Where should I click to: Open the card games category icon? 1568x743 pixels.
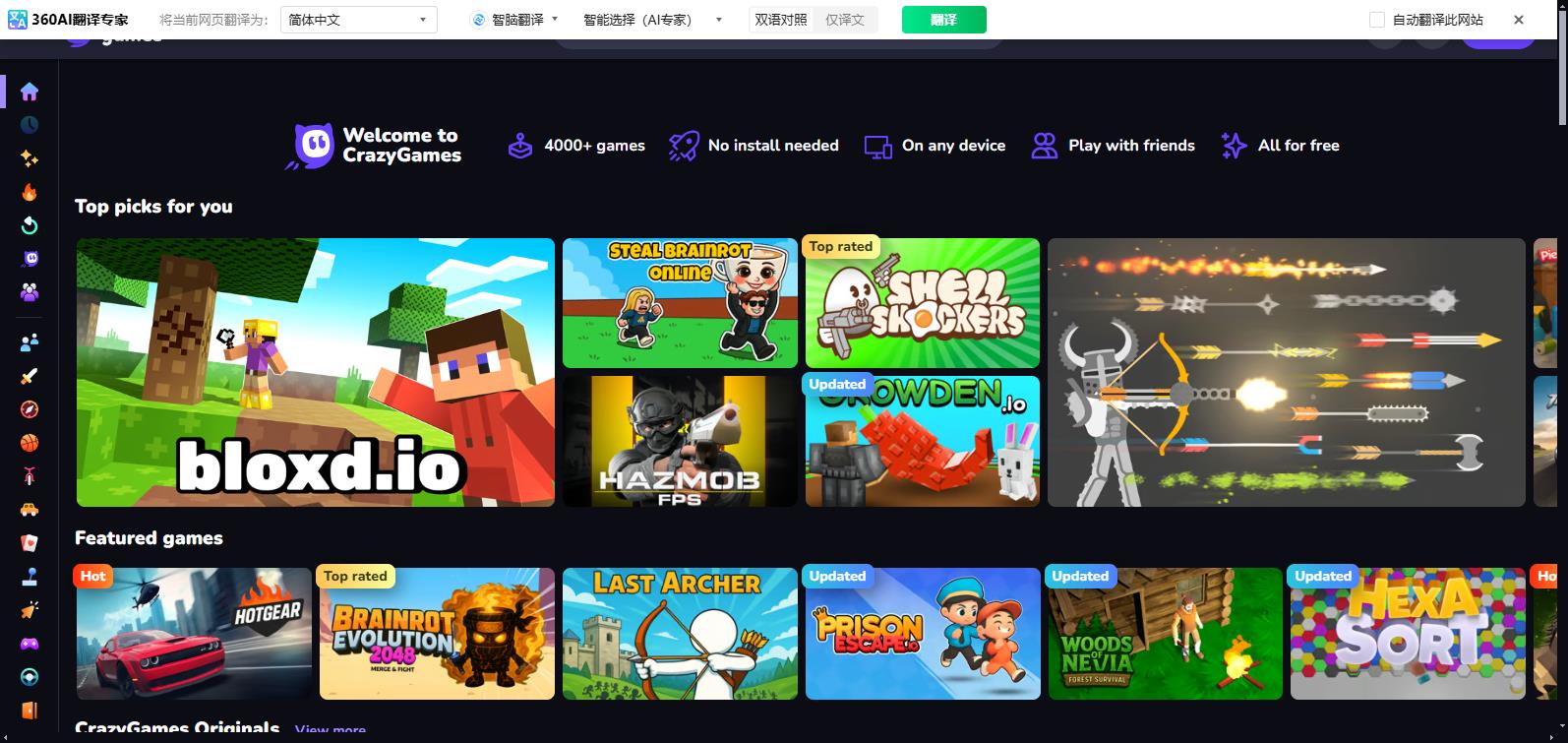30,543
